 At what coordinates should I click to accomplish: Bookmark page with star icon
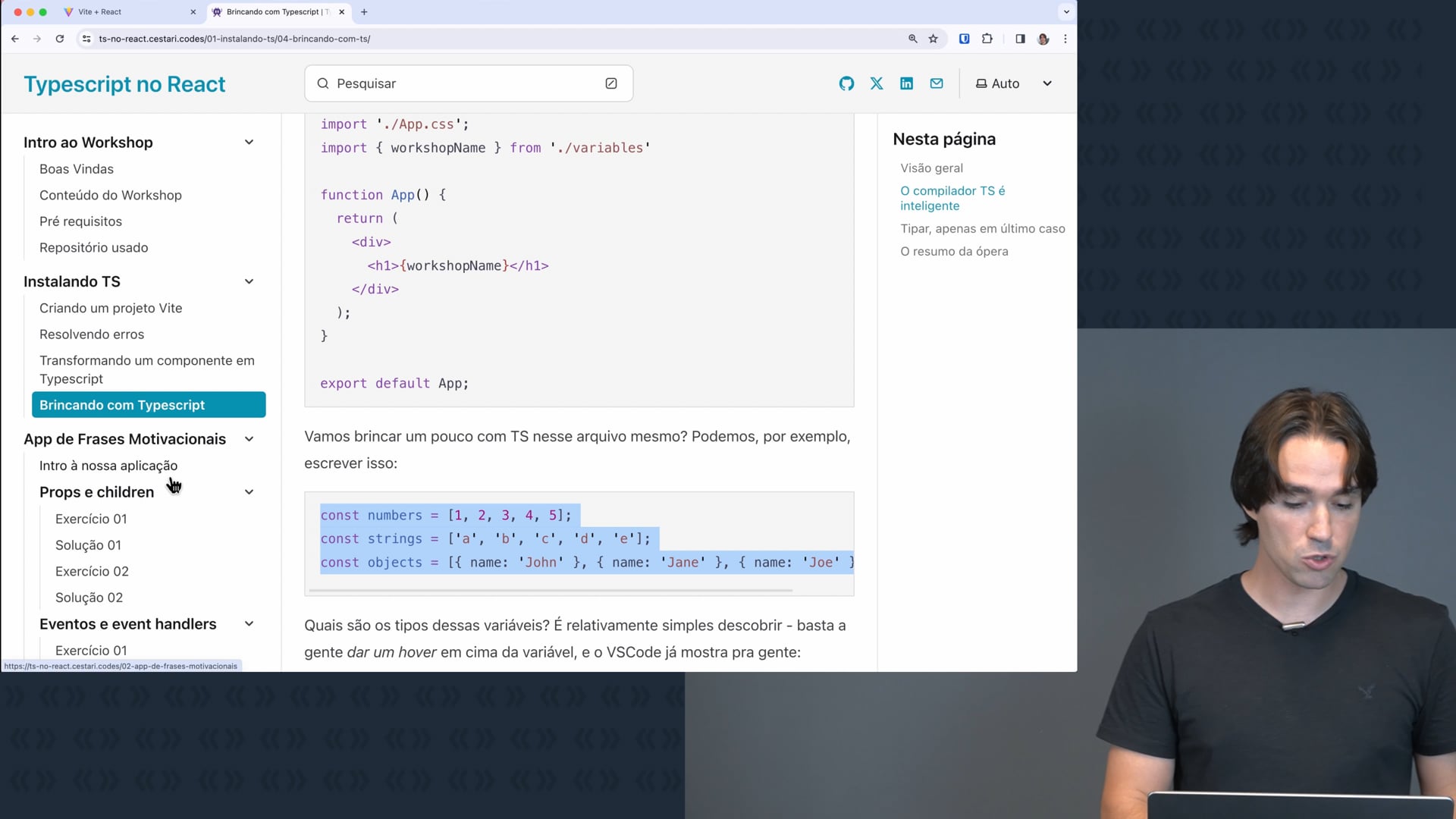934,39
